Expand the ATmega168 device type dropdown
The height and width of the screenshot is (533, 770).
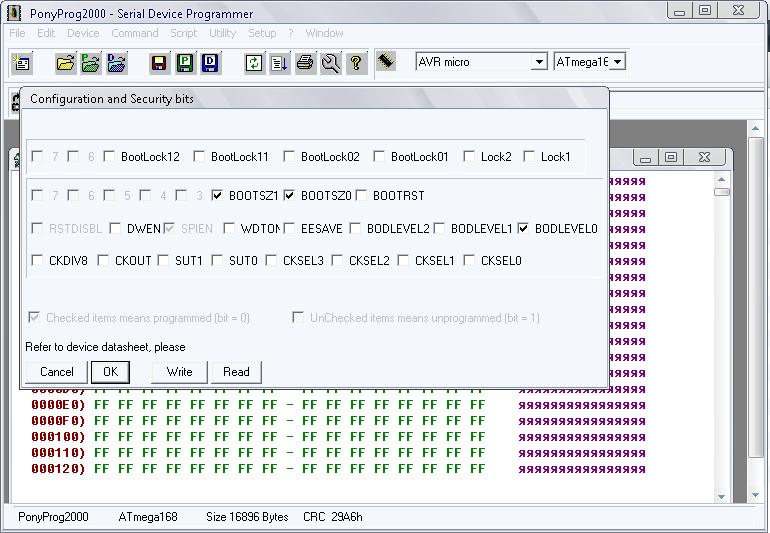click(x=618, y=62)
